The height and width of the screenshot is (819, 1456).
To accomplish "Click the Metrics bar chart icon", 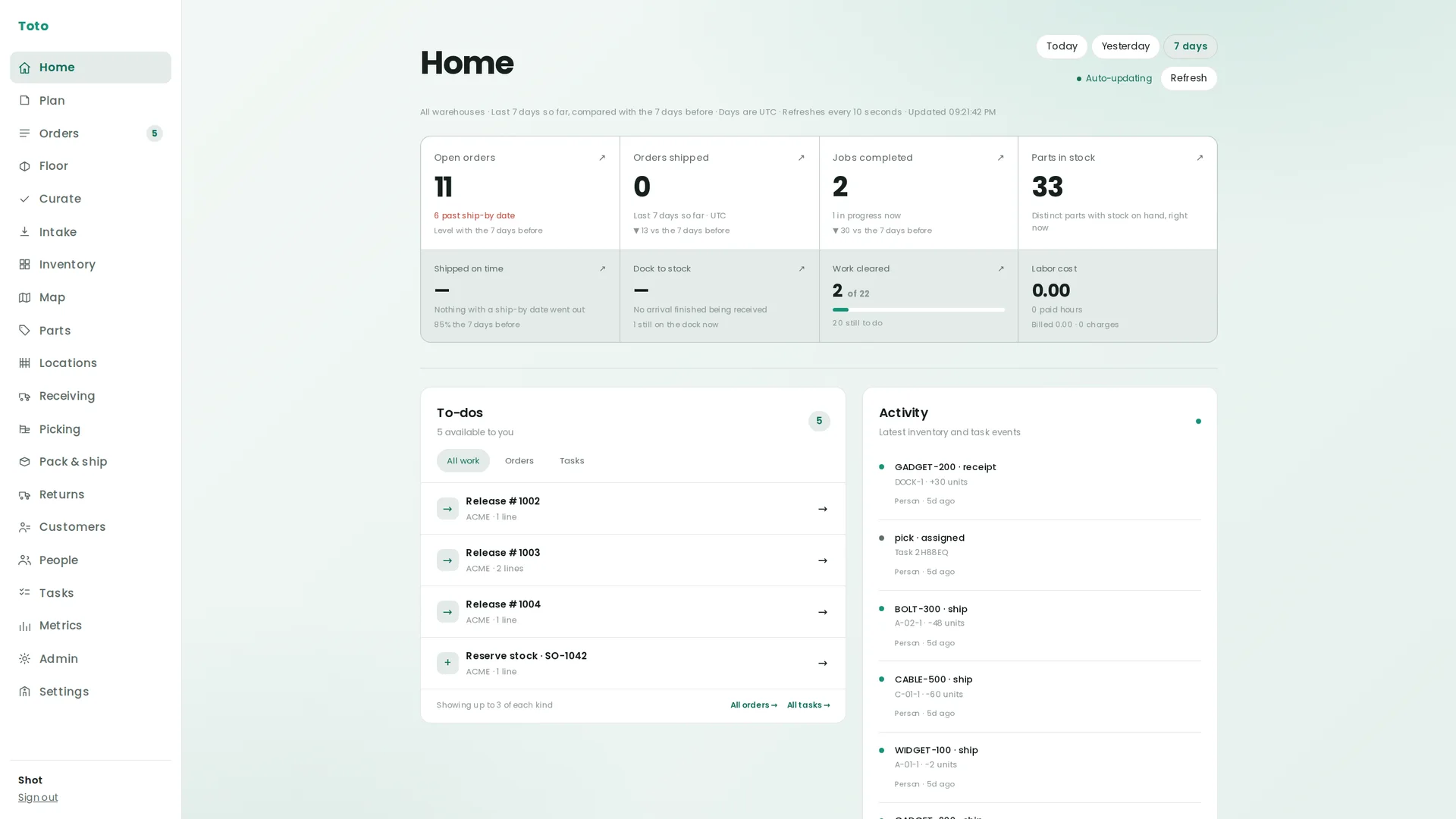I will tap(24, 626).
